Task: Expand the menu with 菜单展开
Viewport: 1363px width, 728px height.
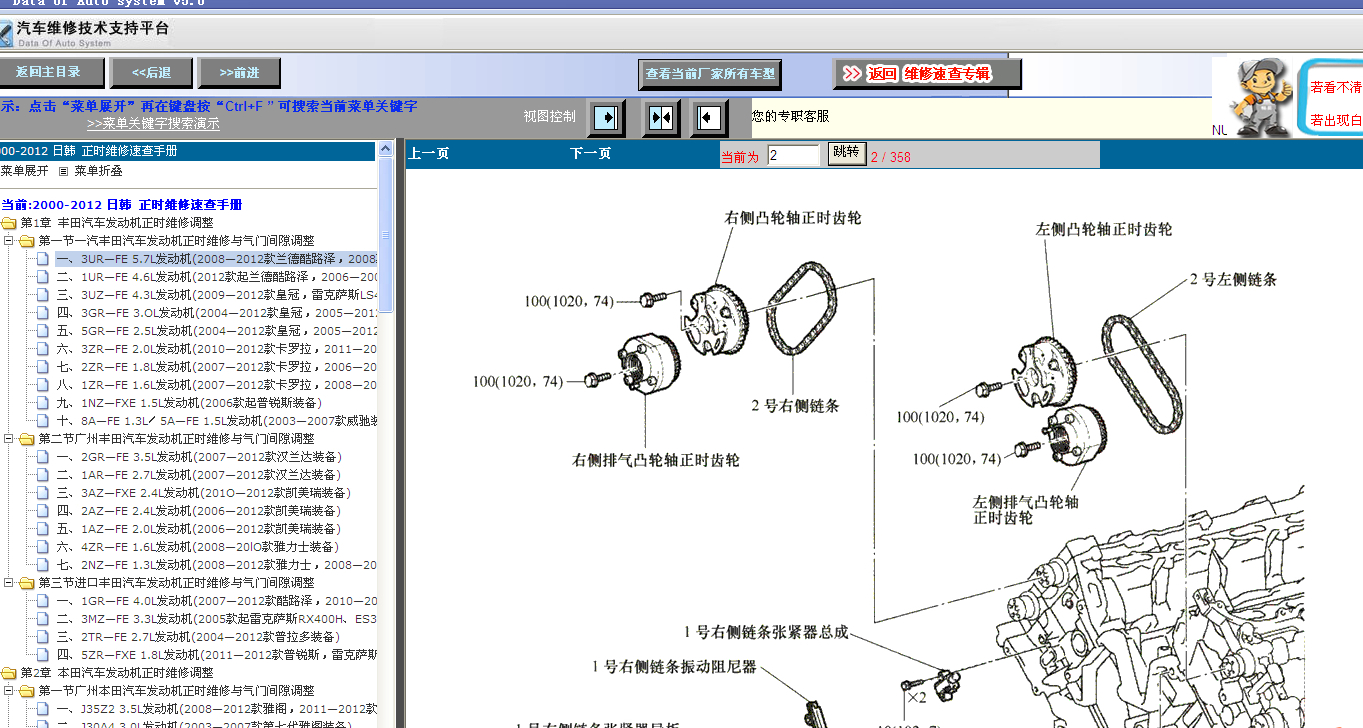Action: point(24,171)
